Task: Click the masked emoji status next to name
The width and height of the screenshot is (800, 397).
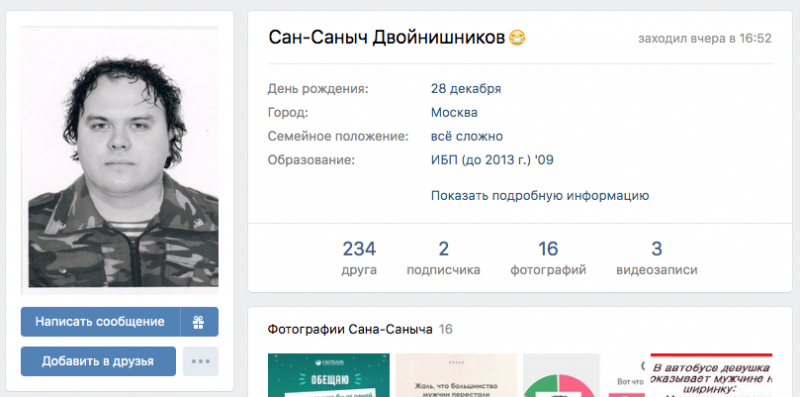Action: (x=517, y=38)
